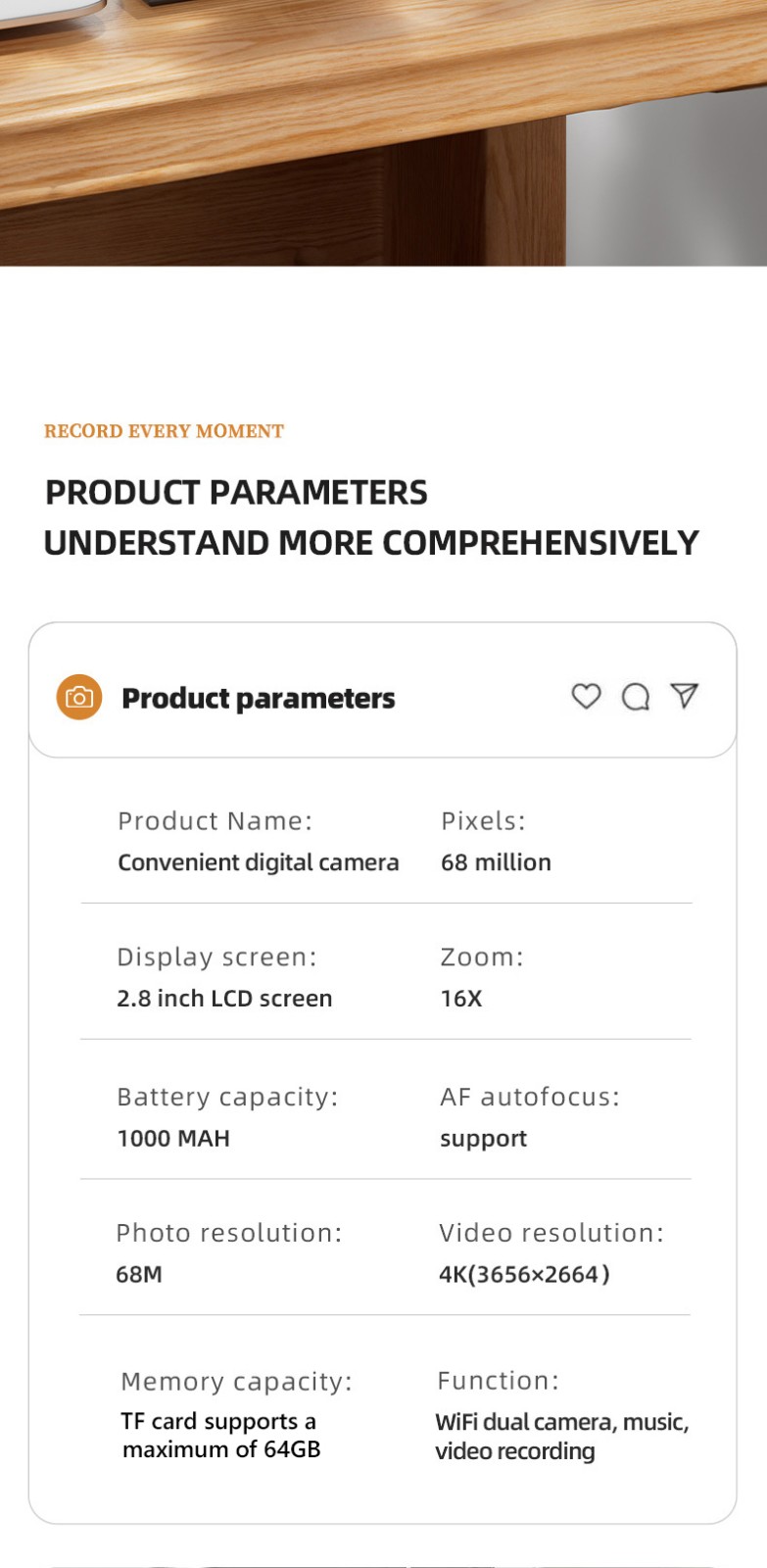Click "UNDERSTAND MORE COMPREHENSIVELY" heading text

[371, 543]
